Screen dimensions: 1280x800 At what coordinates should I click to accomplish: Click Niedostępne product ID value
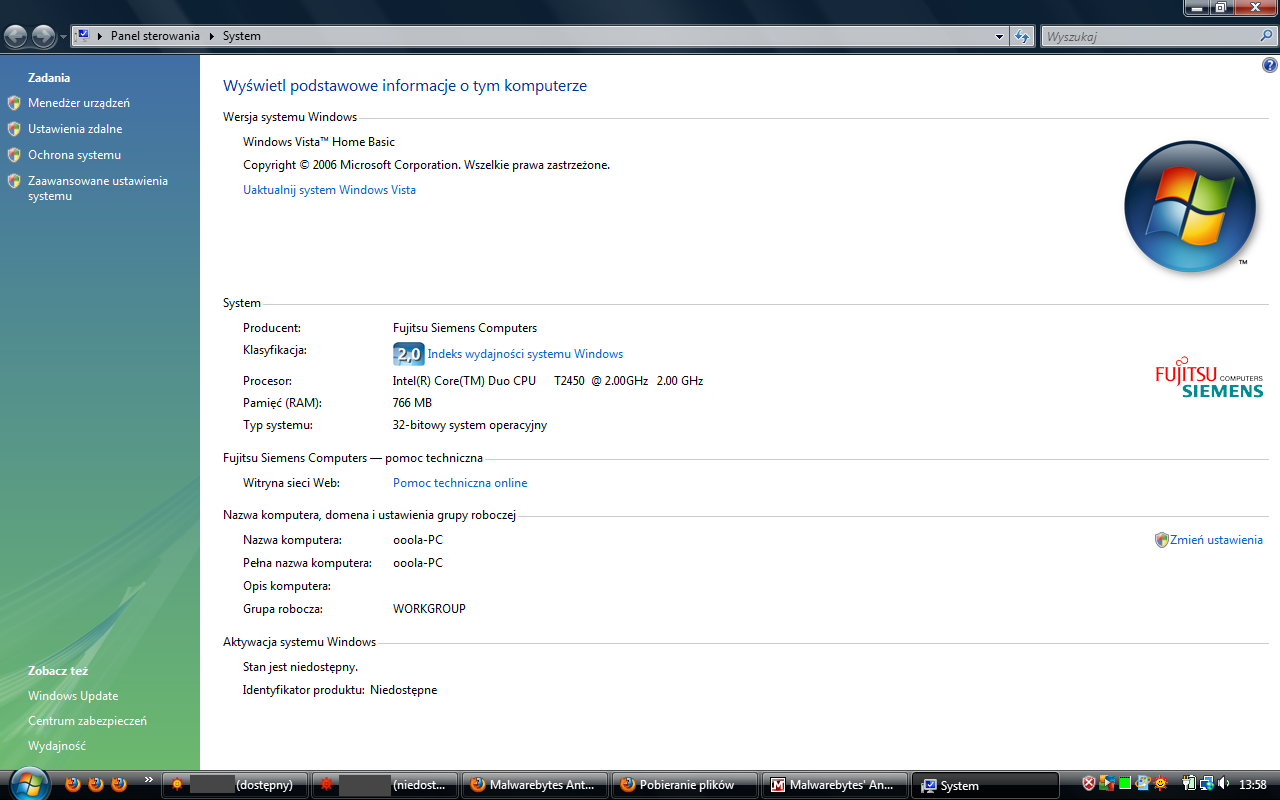click(404, 690)
